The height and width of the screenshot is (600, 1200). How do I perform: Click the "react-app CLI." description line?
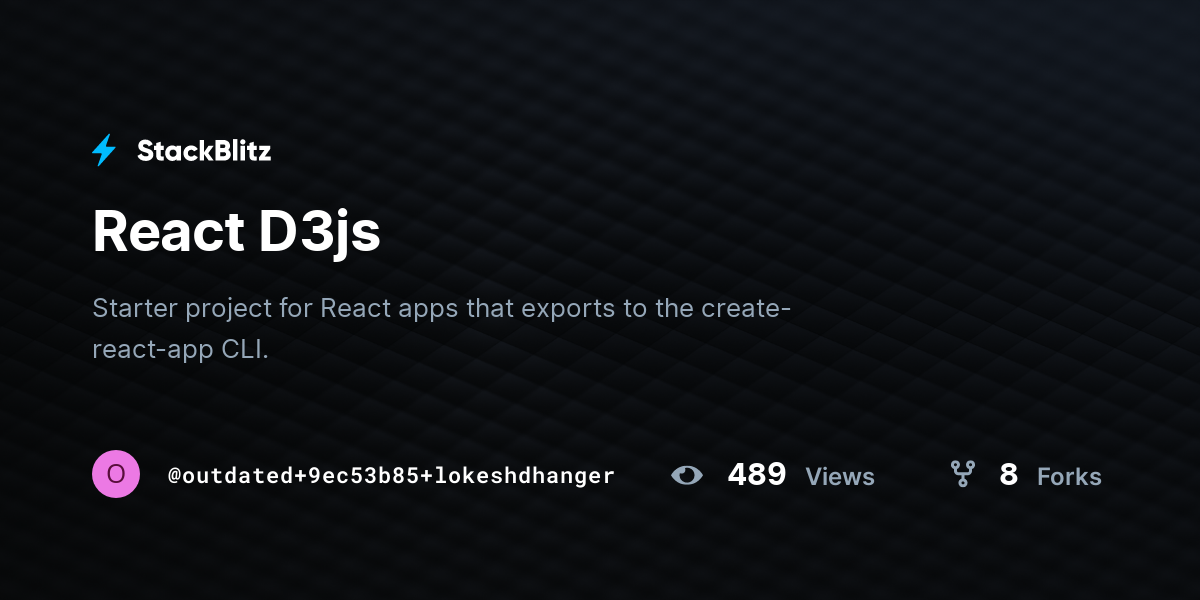coord(181,351)
